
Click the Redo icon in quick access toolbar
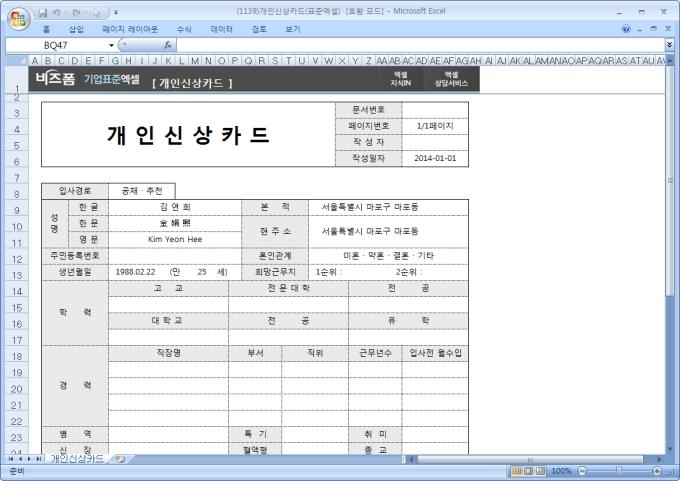tap(76, 13)
